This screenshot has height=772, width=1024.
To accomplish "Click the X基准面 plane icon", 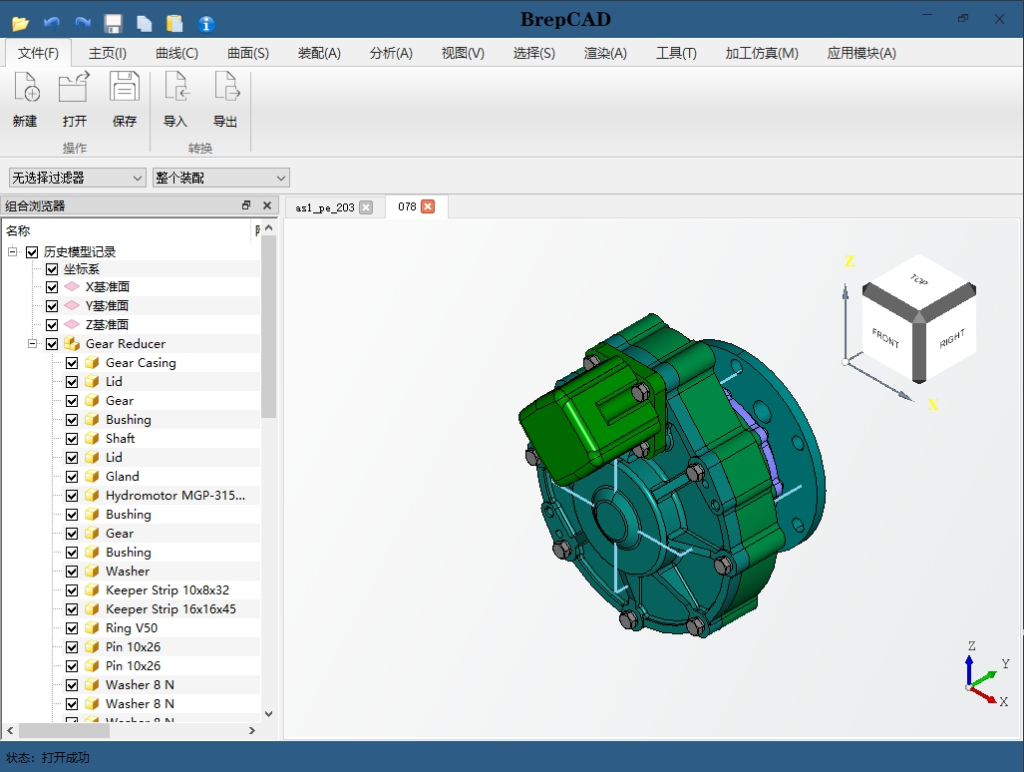I will [x=72, y=287].
